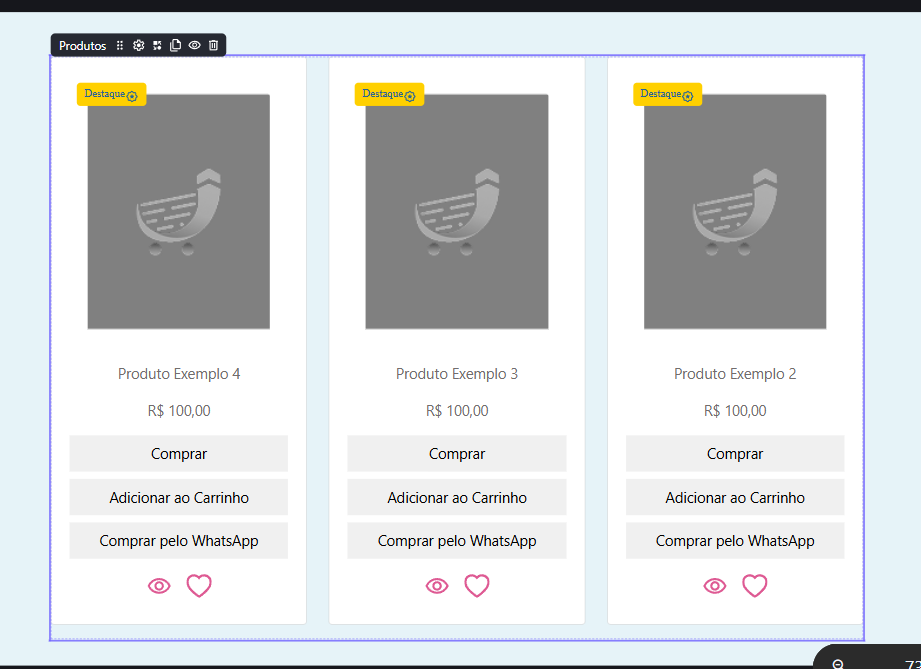Click Comprar pelo WhatsApp for Produto Exemplo 2

(x=735, y=541)
